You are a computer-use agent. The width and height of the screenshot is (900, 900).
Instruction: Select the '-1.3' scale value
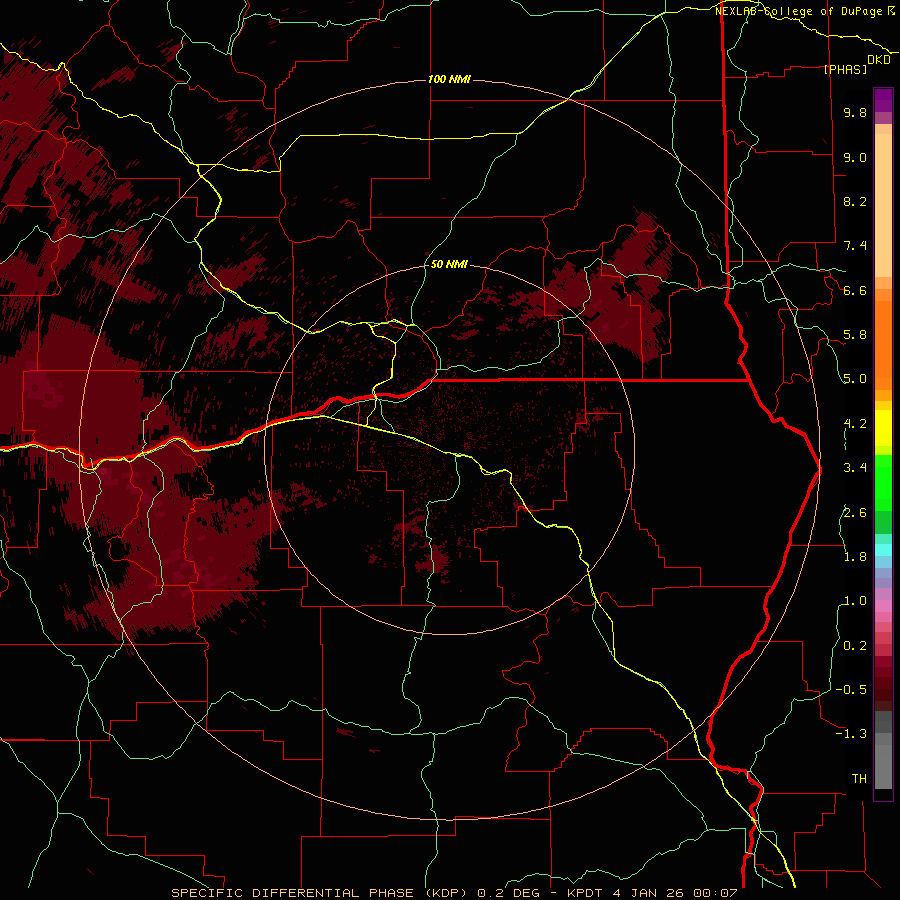pos(851,734)
